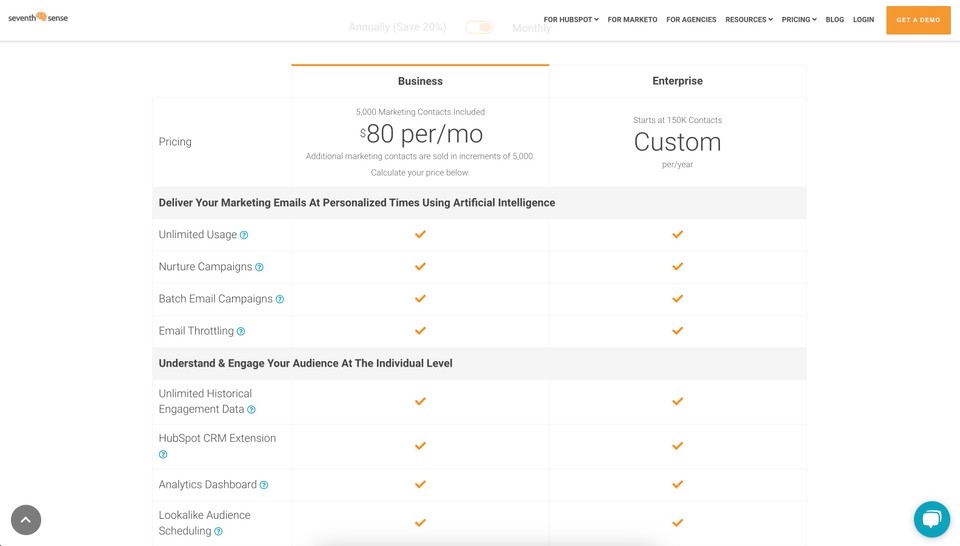Viewport: 960px width, 546px height.
Task: Click the Nurture Campaigns feature label
Action: click(205, 266)
